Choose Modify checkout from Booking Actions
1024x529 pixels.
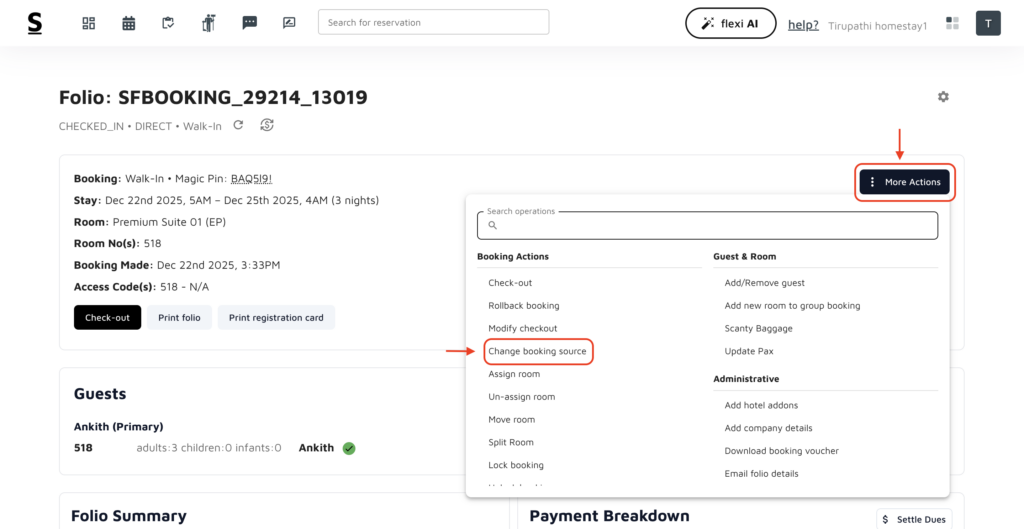click(523, 328)
